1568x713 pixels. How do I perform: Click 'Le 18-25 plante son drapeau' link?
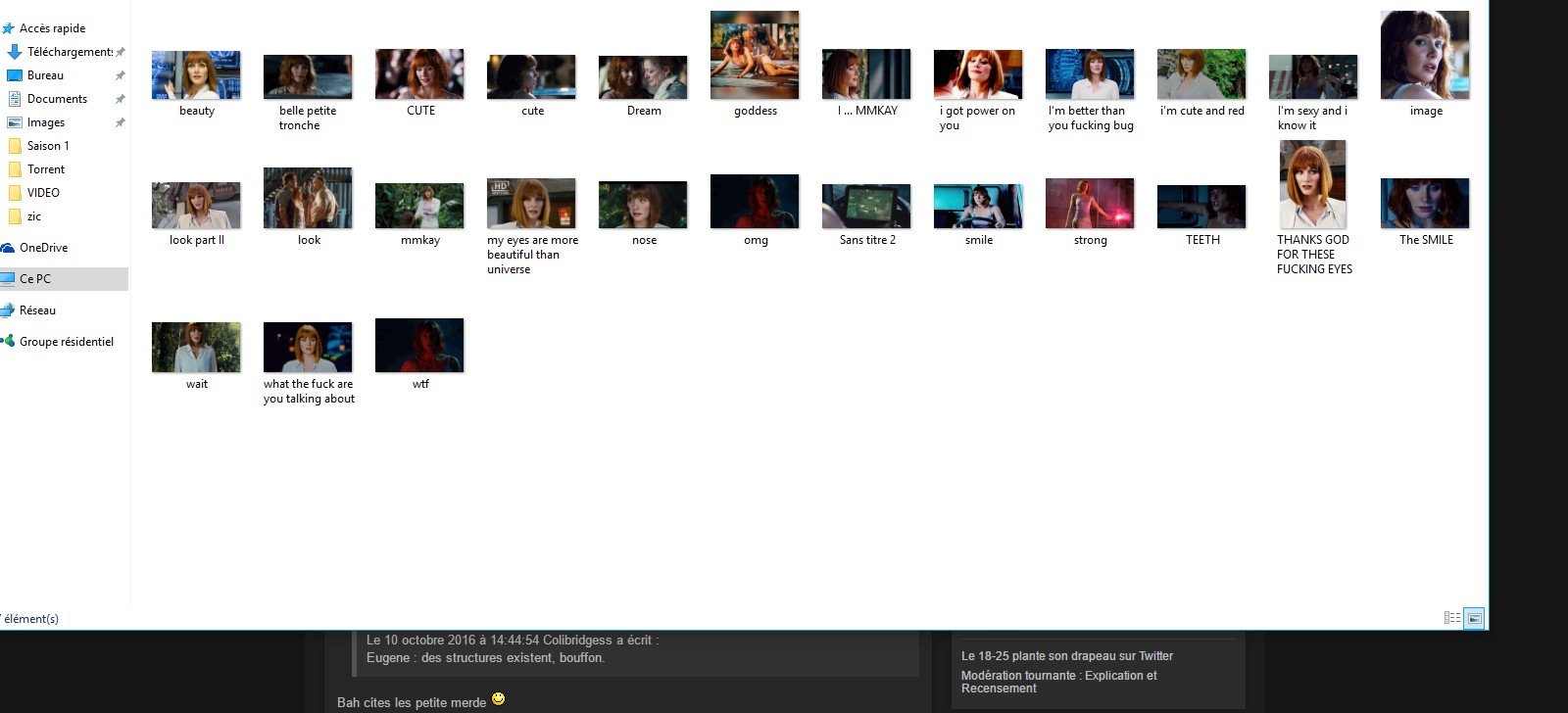[x=1067, y=656]
